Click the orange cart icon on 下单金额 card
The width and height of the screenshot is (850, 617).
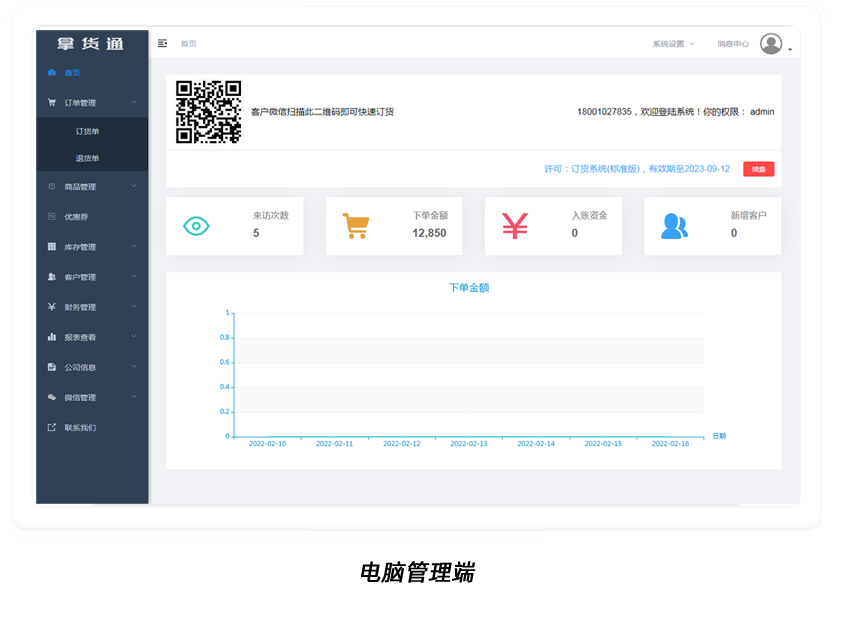(x=356, y=226)
